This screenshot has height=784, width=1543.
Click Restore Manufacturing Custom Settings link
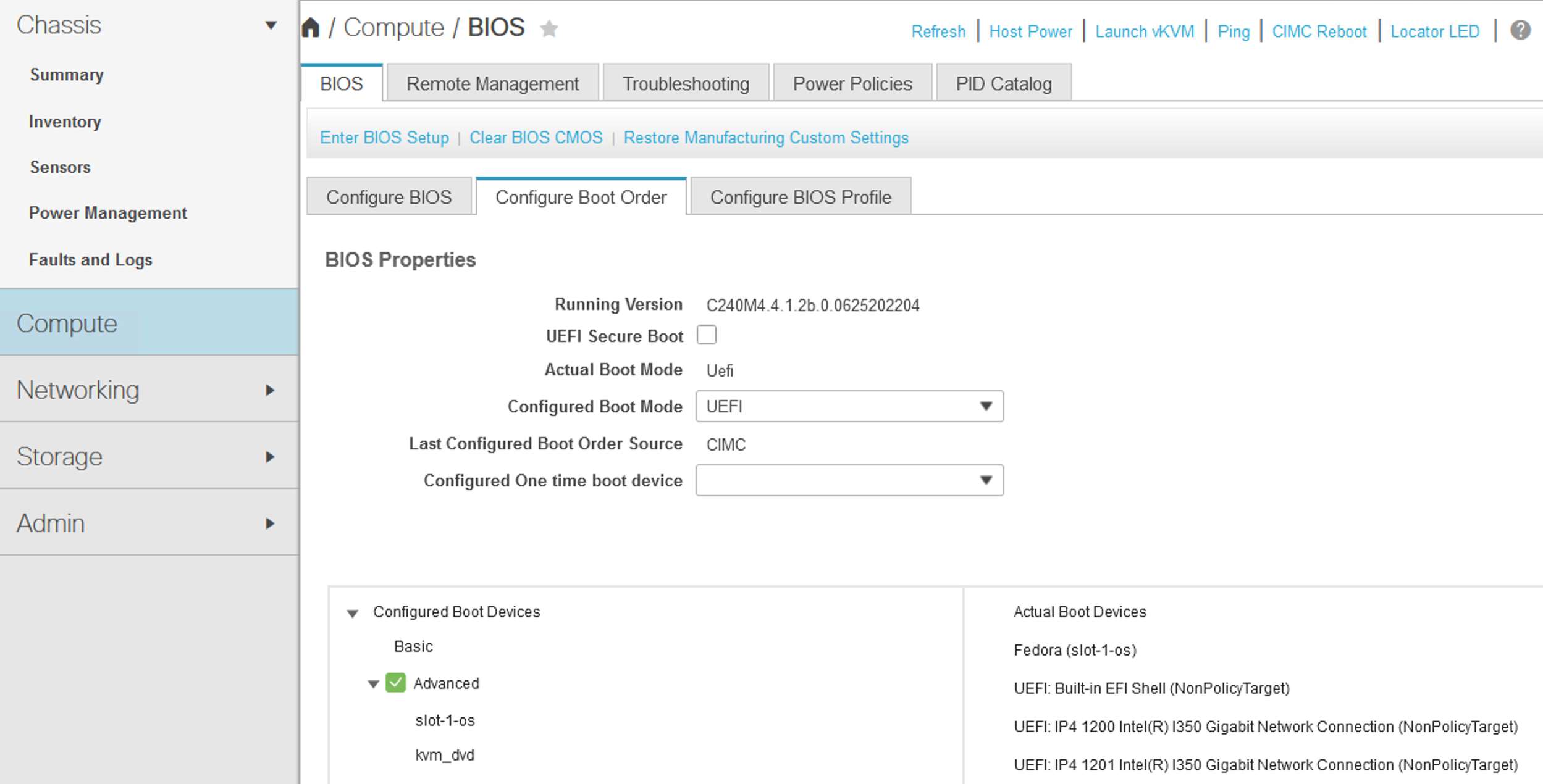766,138
